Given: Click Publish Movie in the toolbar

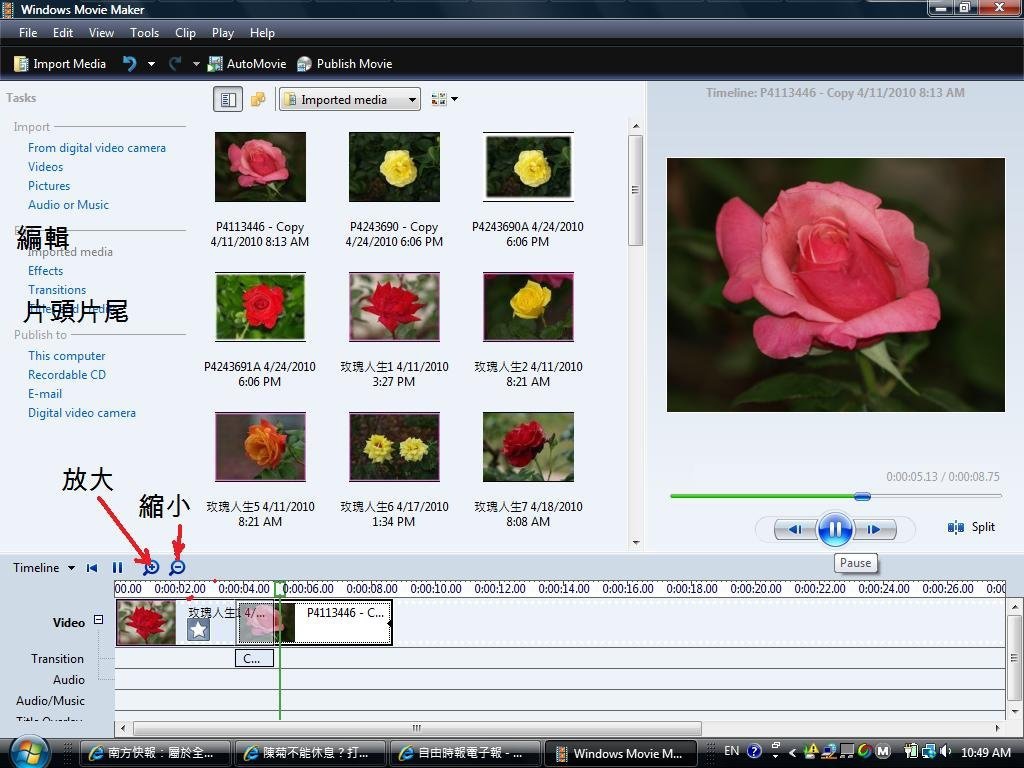Looking at the screenshot, I should point(344,63).
